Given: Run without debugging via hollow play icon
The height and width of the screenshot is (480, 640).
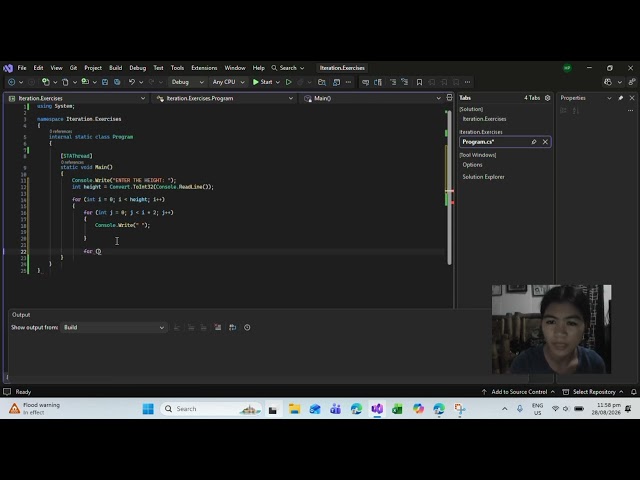Looking at the screenshot, I should tap(289, 82).
